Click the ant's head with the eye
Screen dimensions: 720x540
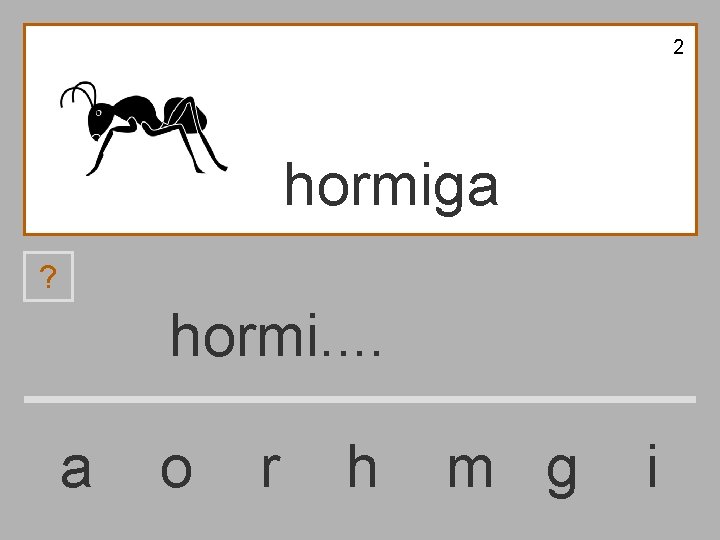99,120
